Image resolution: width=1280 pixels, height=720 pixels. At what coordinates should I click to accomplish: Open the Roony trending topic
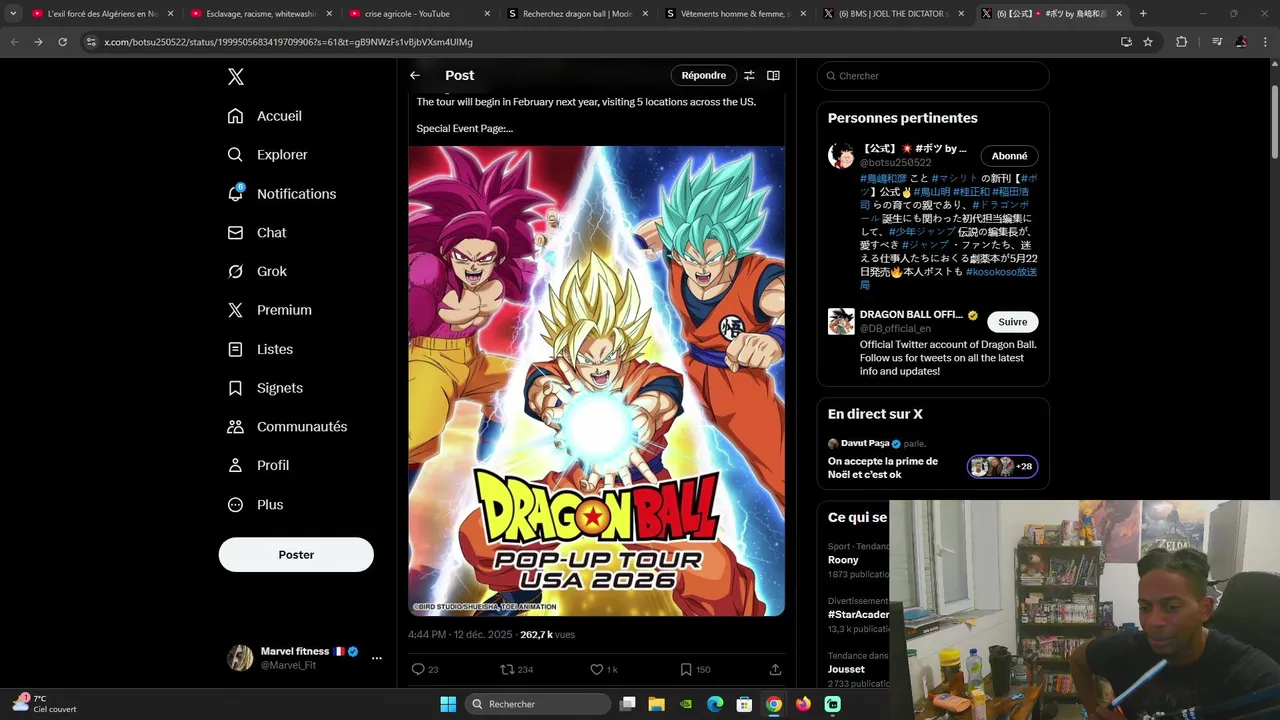[843, 560]
